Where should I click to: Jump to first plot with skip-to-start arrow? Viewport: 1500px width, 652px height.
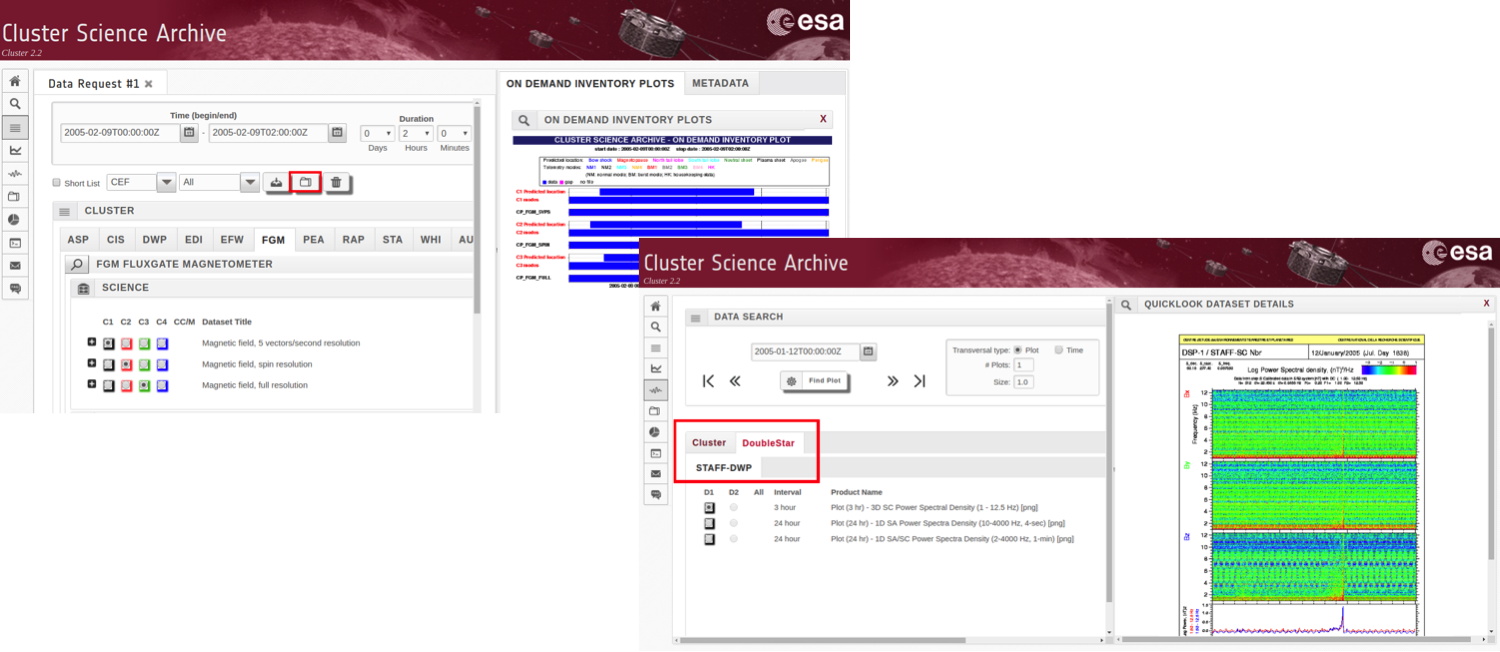[x=709, y=381]
